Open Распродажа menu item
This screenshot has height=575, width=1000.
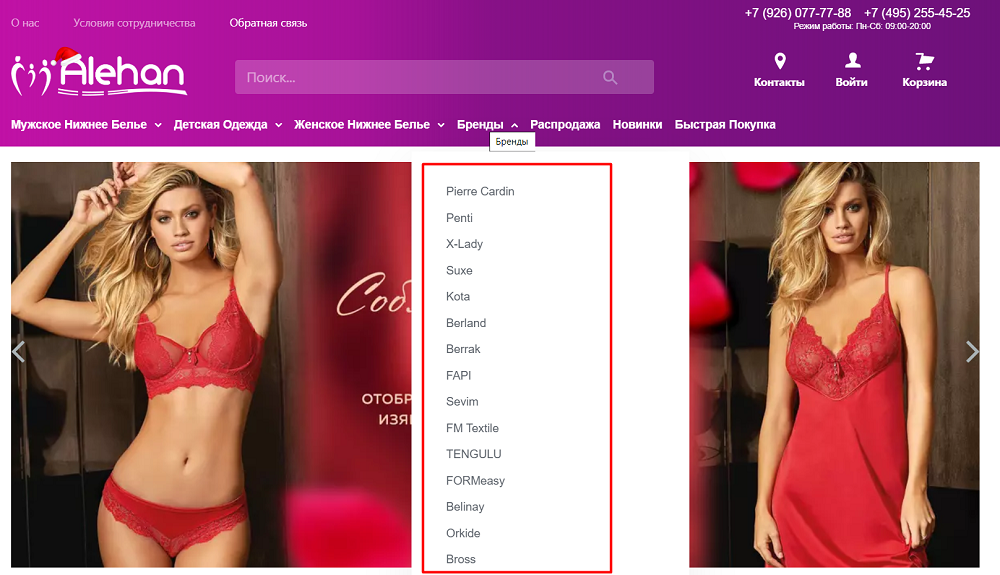pos(565,124)
